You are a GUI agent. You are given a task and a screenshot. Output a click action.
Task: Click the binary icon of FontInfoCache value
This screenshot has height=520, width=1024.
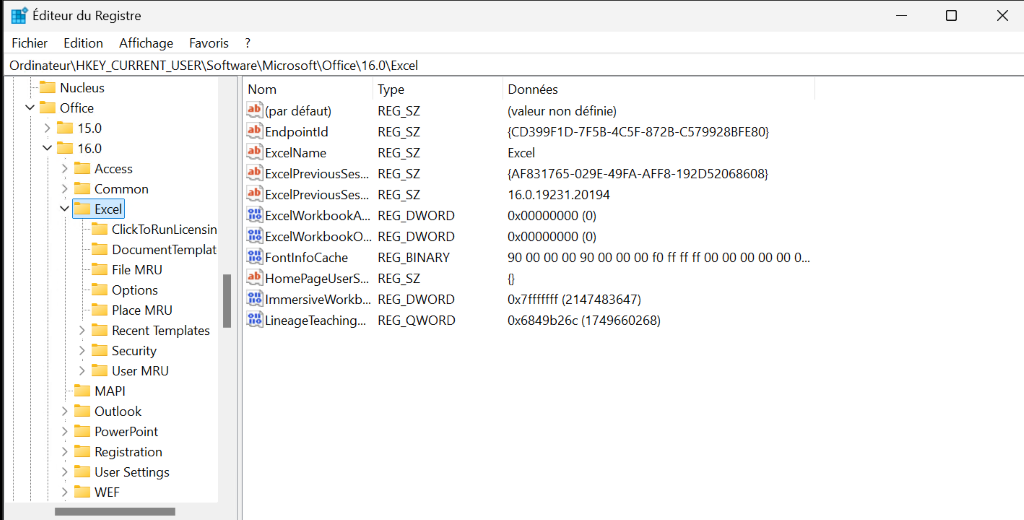pyautogui.click(x=254, y=257)
